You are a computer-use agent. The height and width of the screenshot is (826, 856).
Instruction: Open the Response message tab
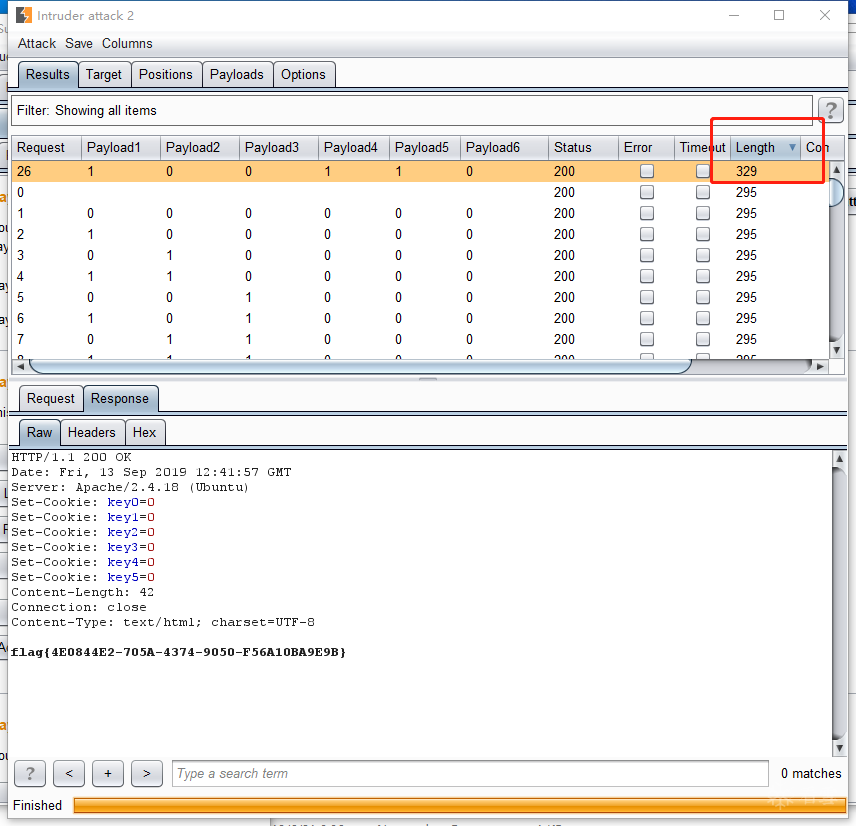click(x=120, y=399)
